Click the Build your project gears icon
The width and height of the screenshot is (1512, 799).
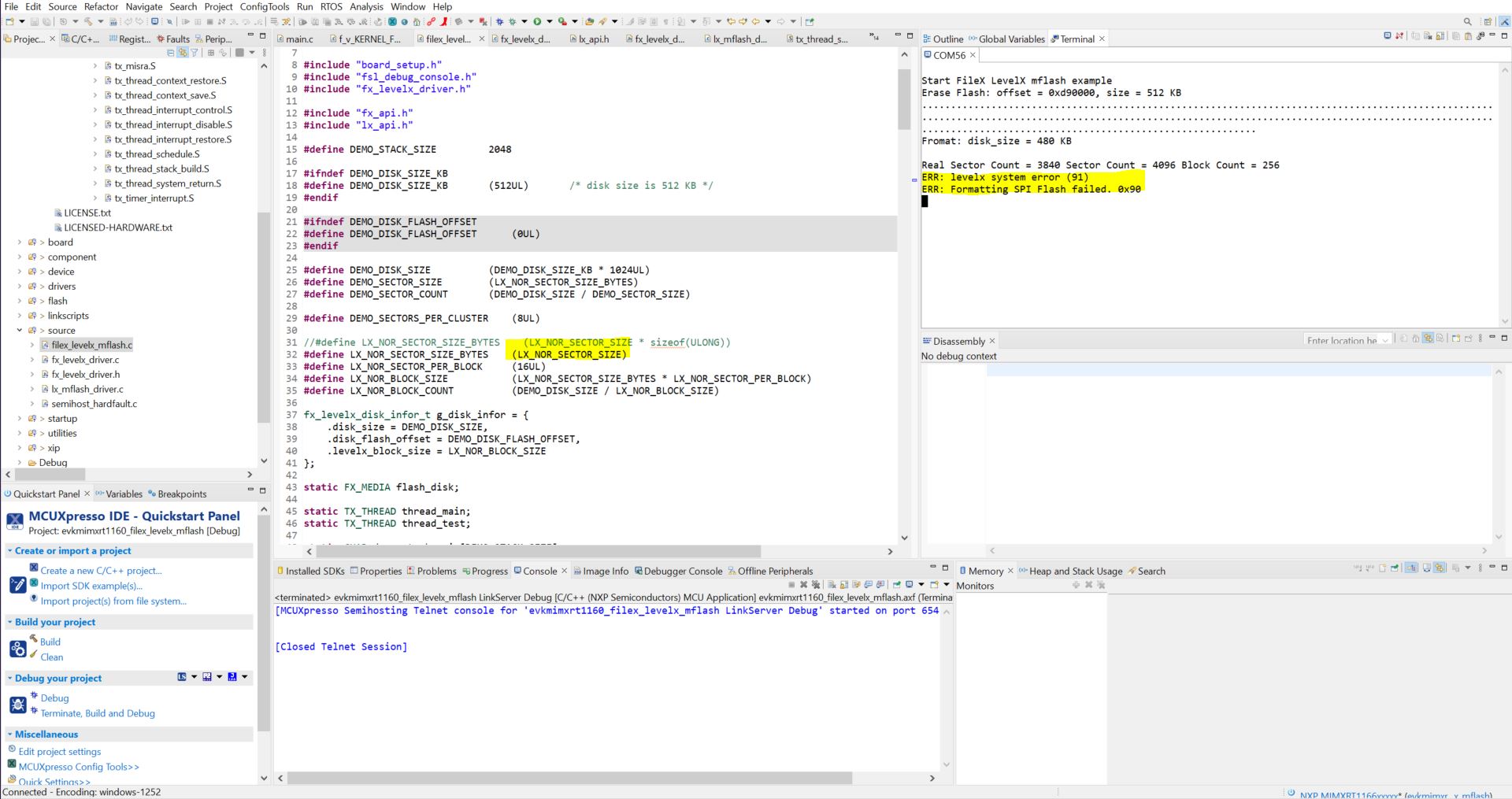pos(17,649)
